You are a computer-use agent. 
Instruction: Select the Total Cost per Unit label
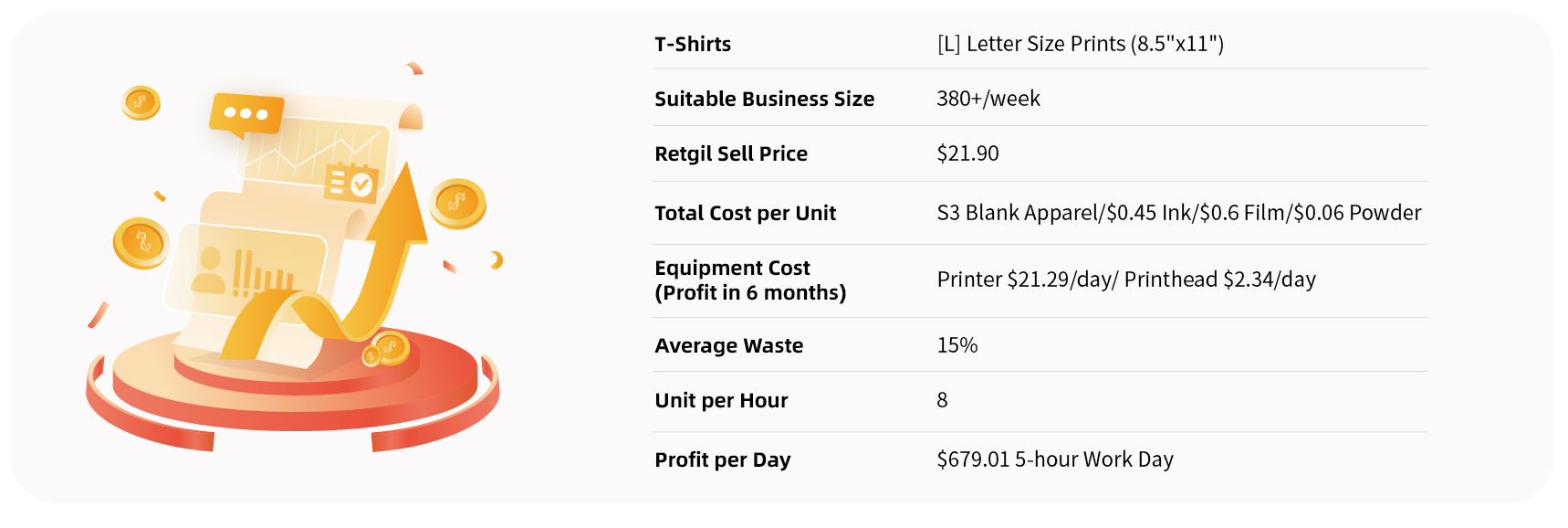745,213
